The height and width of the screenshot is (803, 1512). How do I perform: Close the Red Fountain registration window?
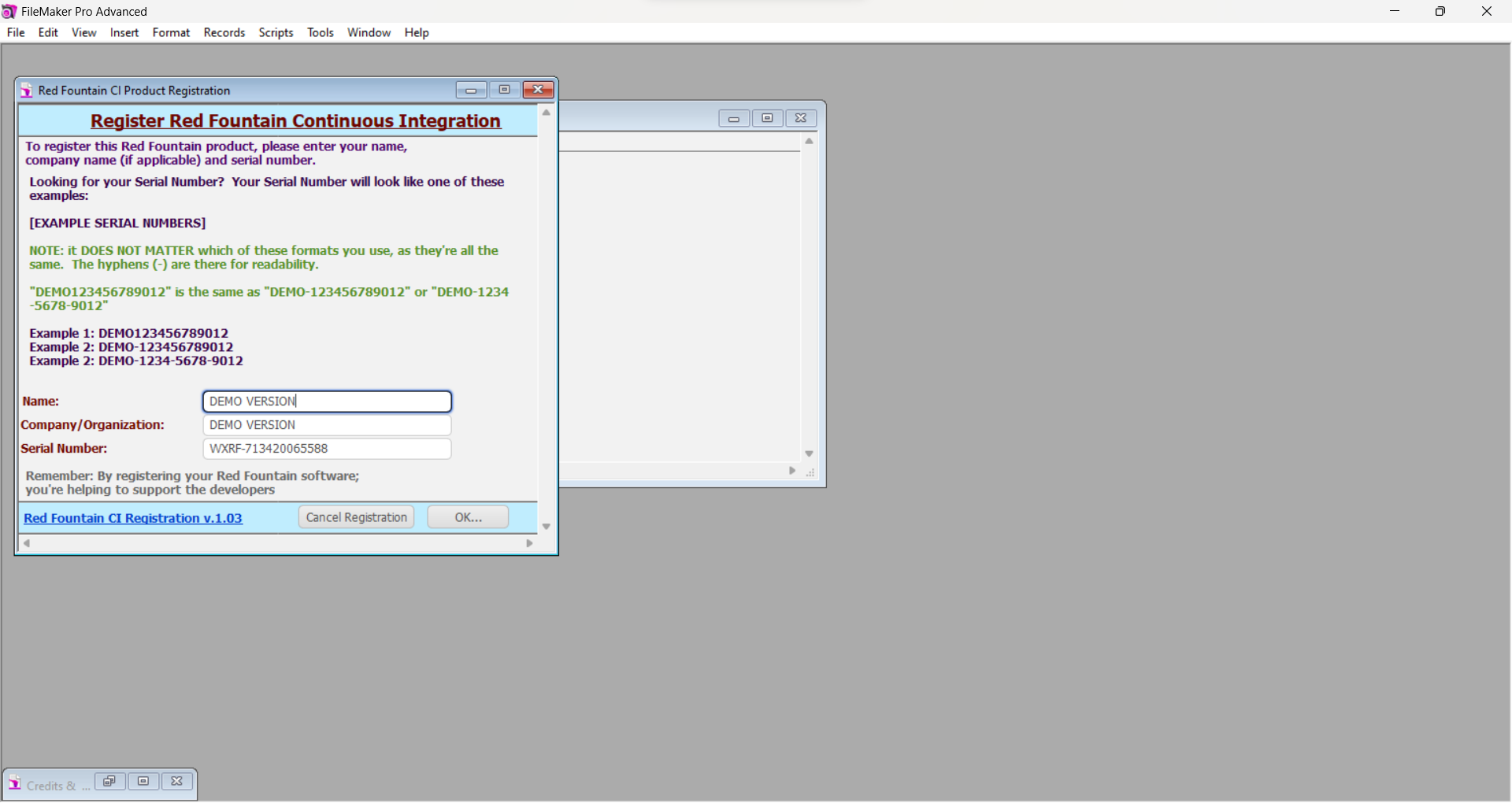click(x=539, y=90)
